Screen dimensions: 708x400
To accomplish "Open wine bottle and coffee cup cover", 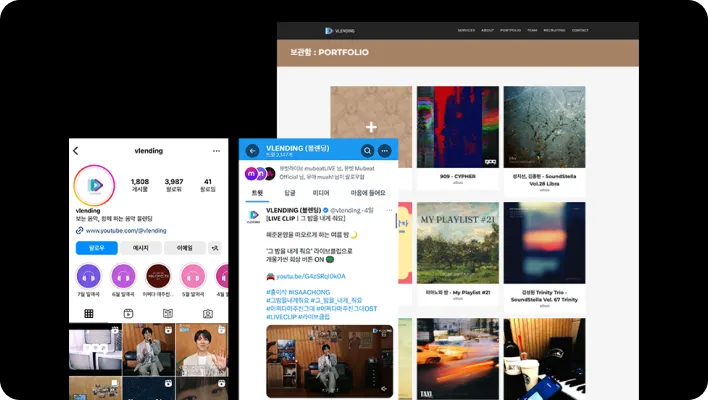I will (x=545, y=359).
